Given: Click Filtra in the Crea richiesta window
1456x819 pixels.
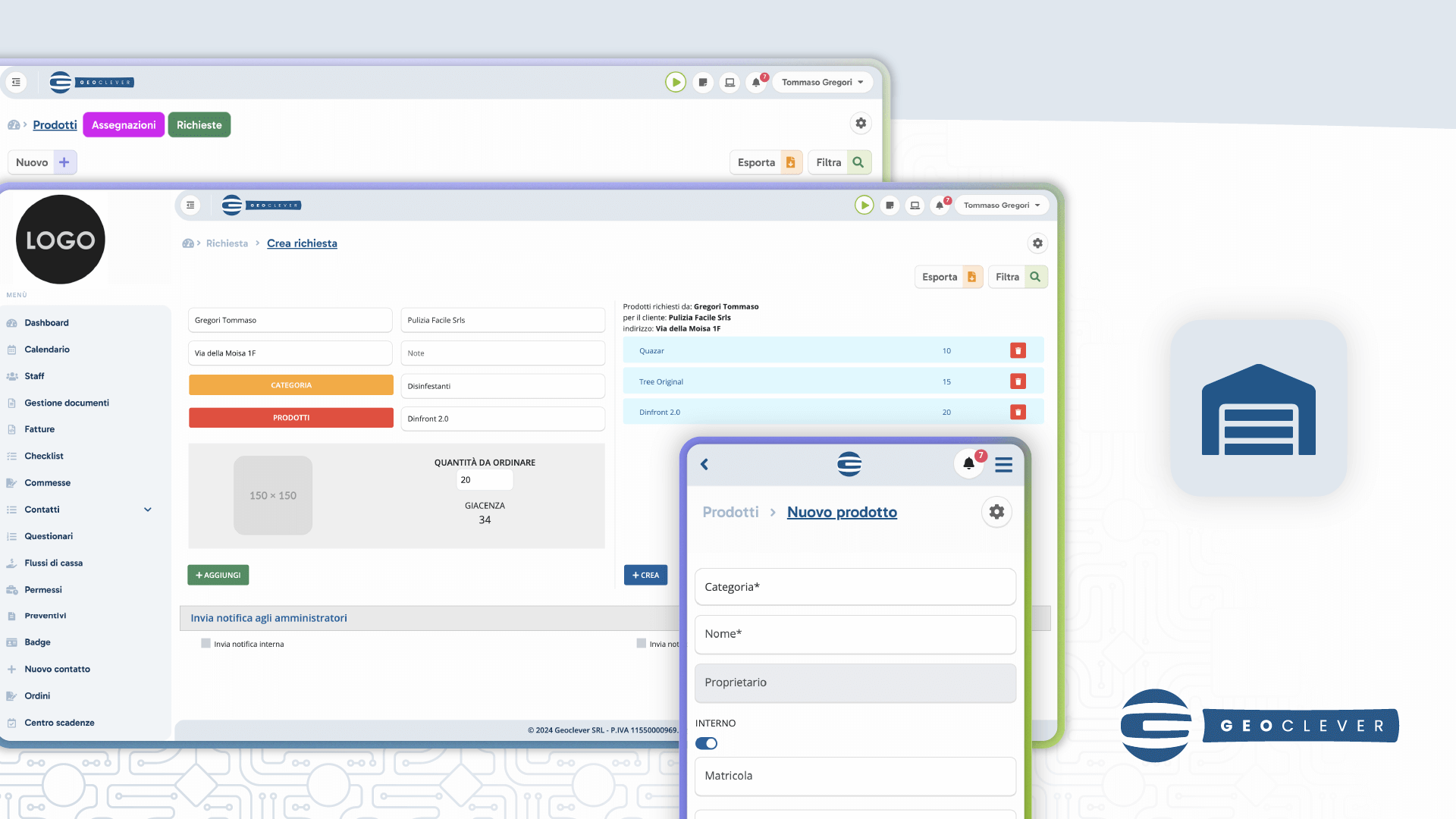Looking at the screenshot, I should (1018, 277).
